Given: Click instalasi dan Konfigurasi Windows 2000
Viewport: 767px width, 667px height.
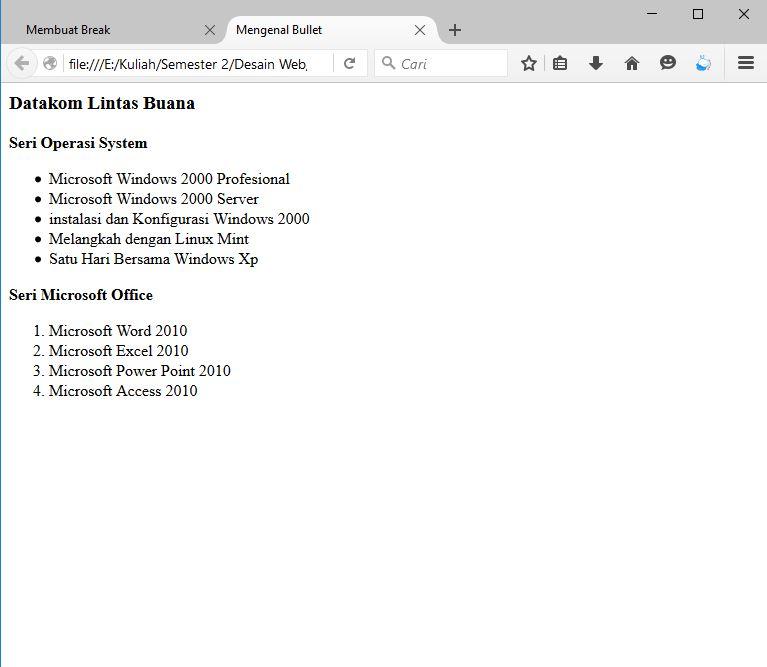Looking at the screenshot, I should click(x=179, y=219).
